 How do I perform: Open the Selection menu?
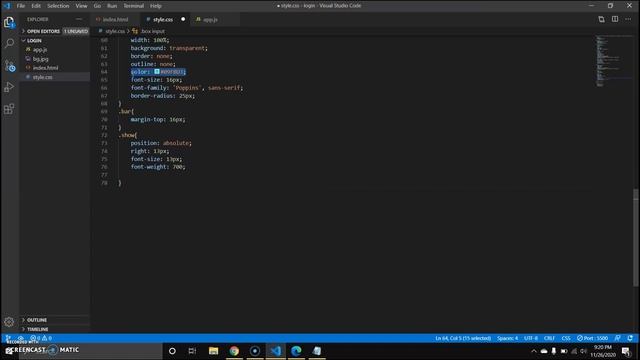pyautogui.click(x=58, y=6)
